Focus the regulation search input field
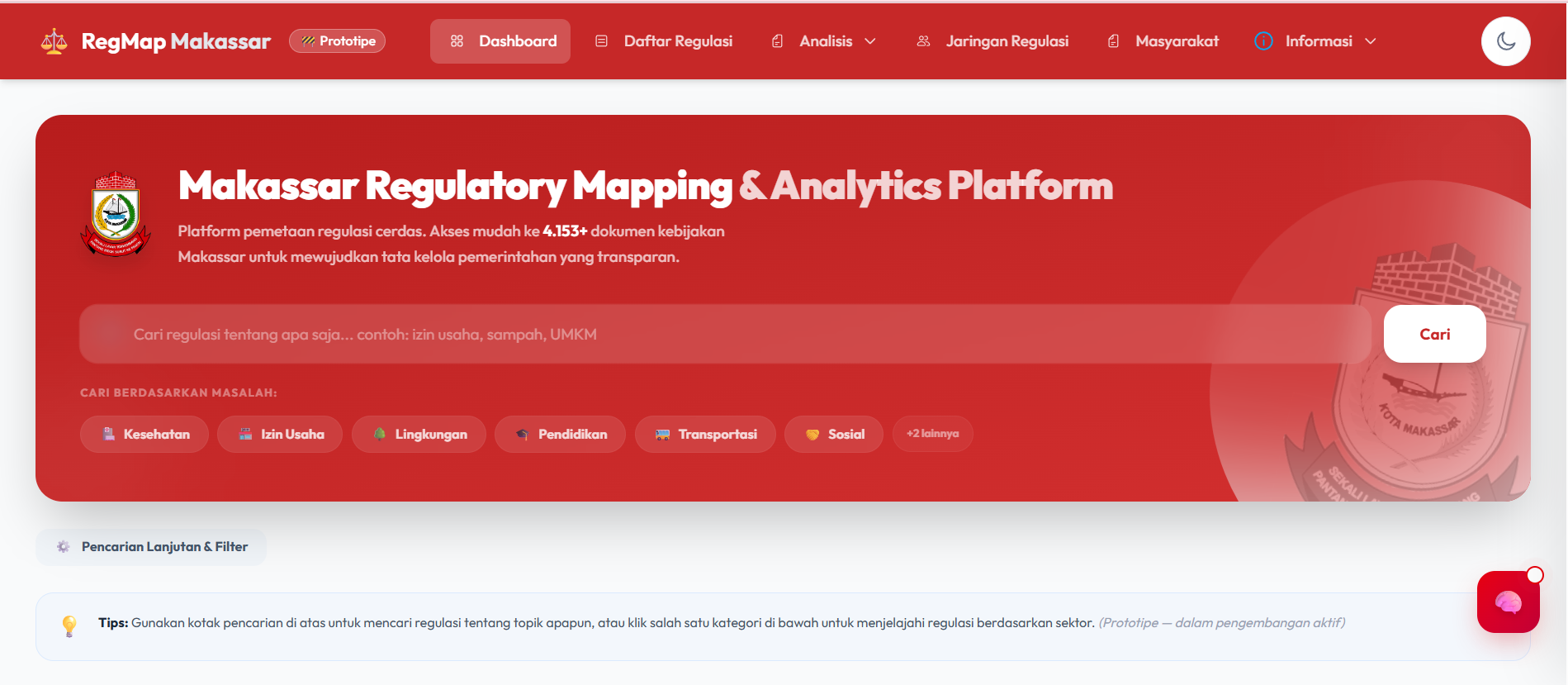This screenshot has height=685, width=1568. coord(725,334)
